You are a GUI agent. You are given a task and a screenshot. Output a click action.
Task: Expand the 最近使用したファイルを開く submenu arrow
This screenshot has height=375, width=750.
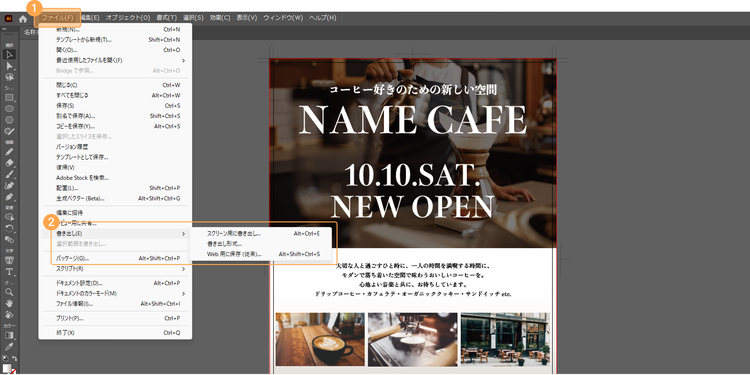pyautogui.click(x=184, y=60)
